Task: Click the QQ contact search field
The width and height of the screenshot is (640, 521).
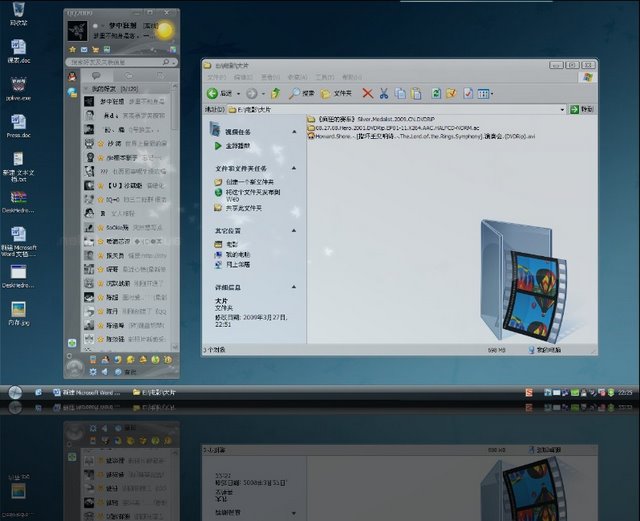Action: coord(117,62)
